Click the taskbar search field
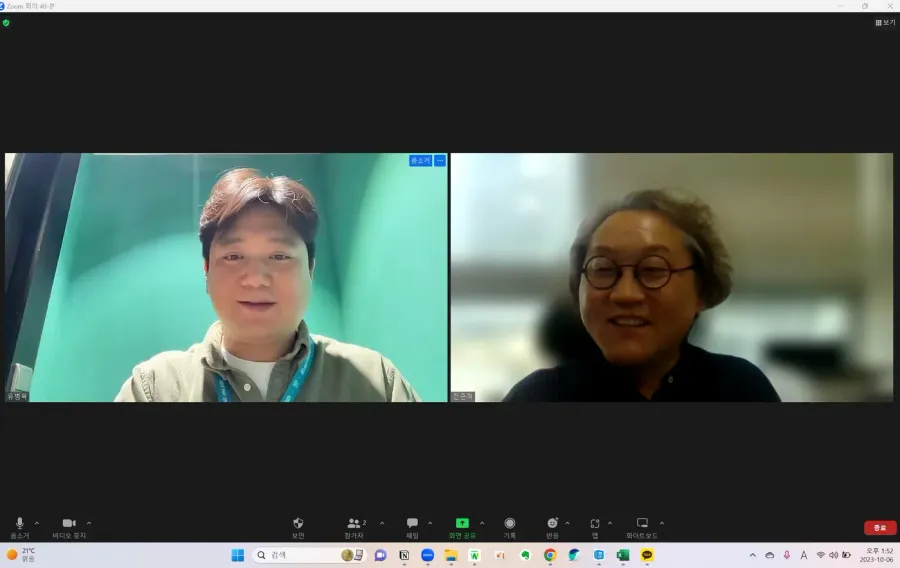The image size is (900, 568). point(310,555)
